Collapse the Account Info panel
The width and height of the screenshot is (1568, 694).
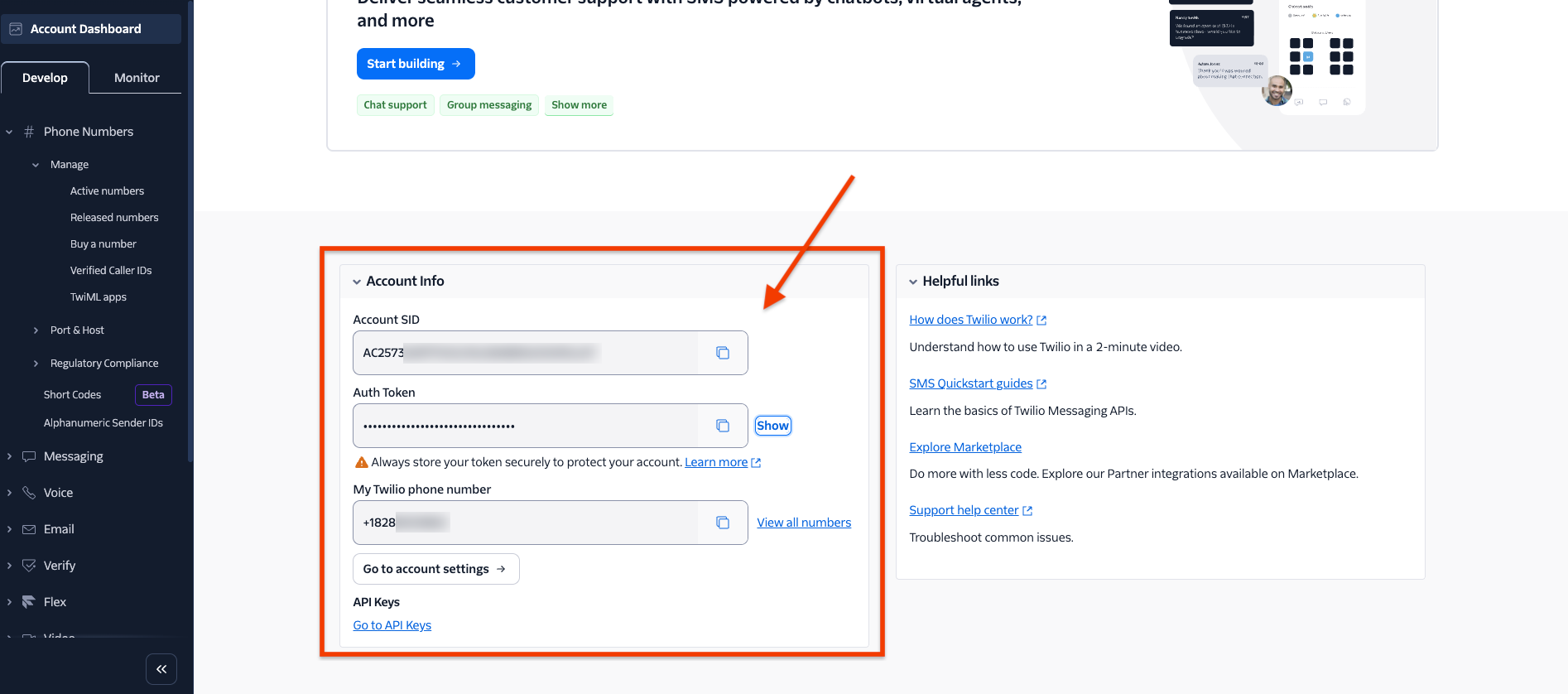(357, 282)
